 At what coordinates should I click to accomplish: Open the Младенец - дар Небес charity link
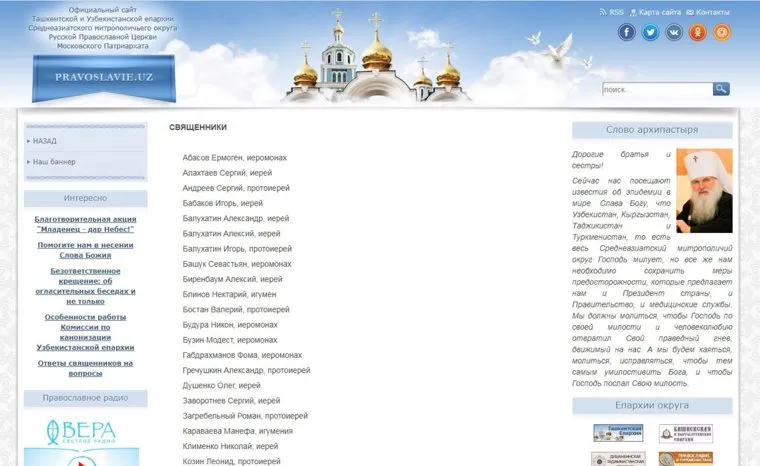85,223
